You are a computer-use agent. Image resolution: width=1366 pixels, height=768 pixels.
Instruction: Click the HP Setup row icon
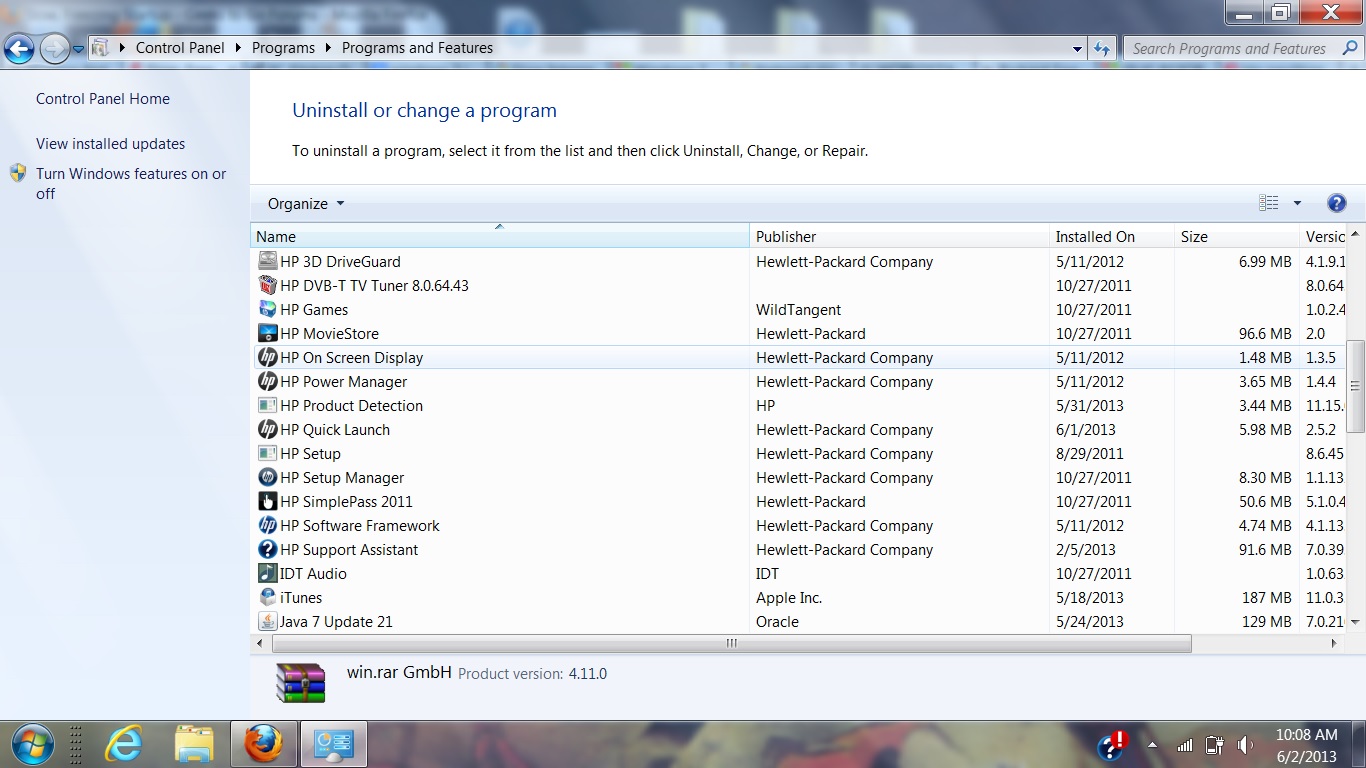point(267,453)
